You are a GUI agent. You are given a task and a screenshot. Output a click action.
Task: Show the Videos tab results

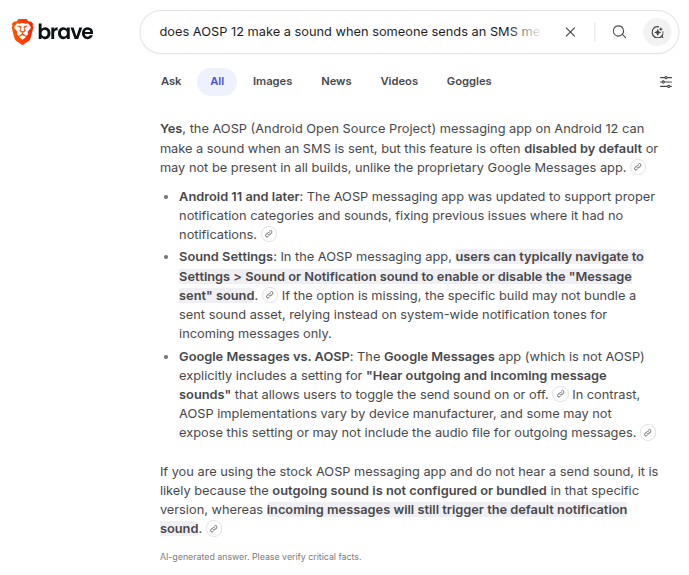(399, 82)
